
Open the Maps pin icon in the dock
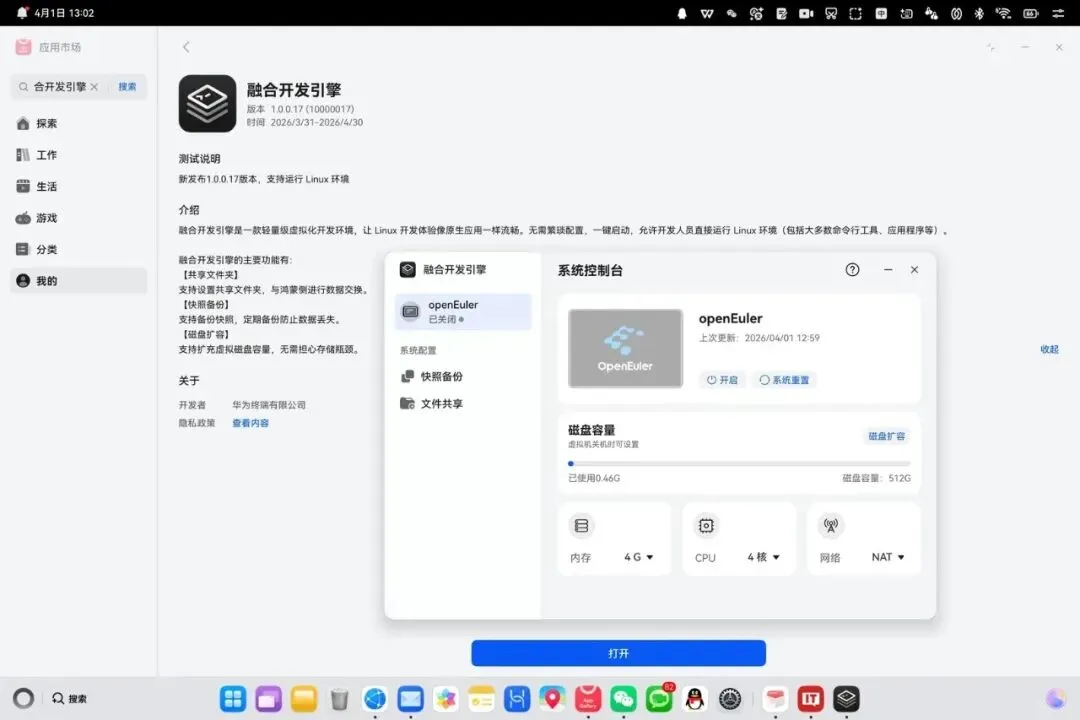pyautogui.click(x=552, y=699)
